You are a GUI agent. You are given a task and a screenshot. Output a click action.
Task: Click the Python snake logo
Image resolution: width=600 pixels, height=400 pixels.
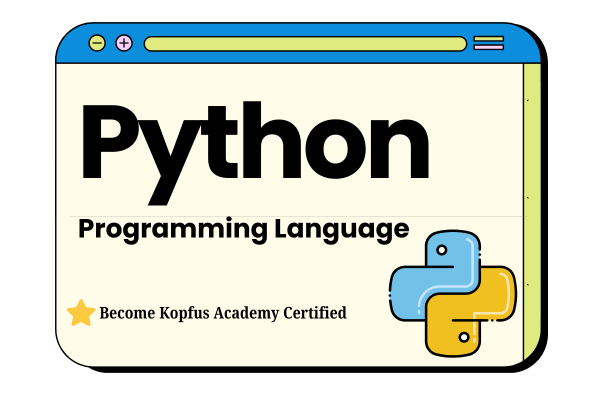pos(453,294)
